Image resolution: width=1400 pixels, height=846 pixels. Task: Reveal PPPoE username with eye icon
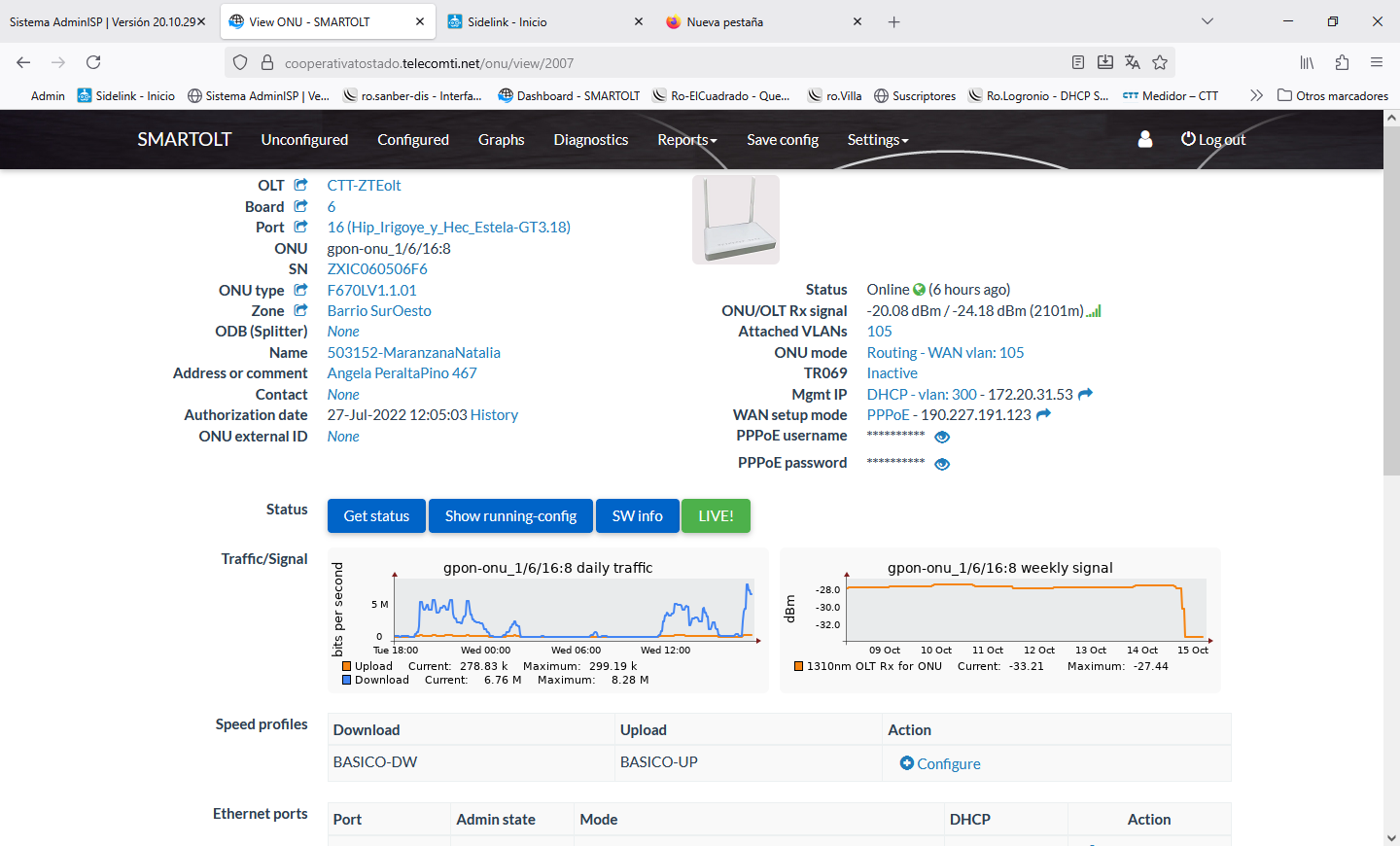point(941,437)
